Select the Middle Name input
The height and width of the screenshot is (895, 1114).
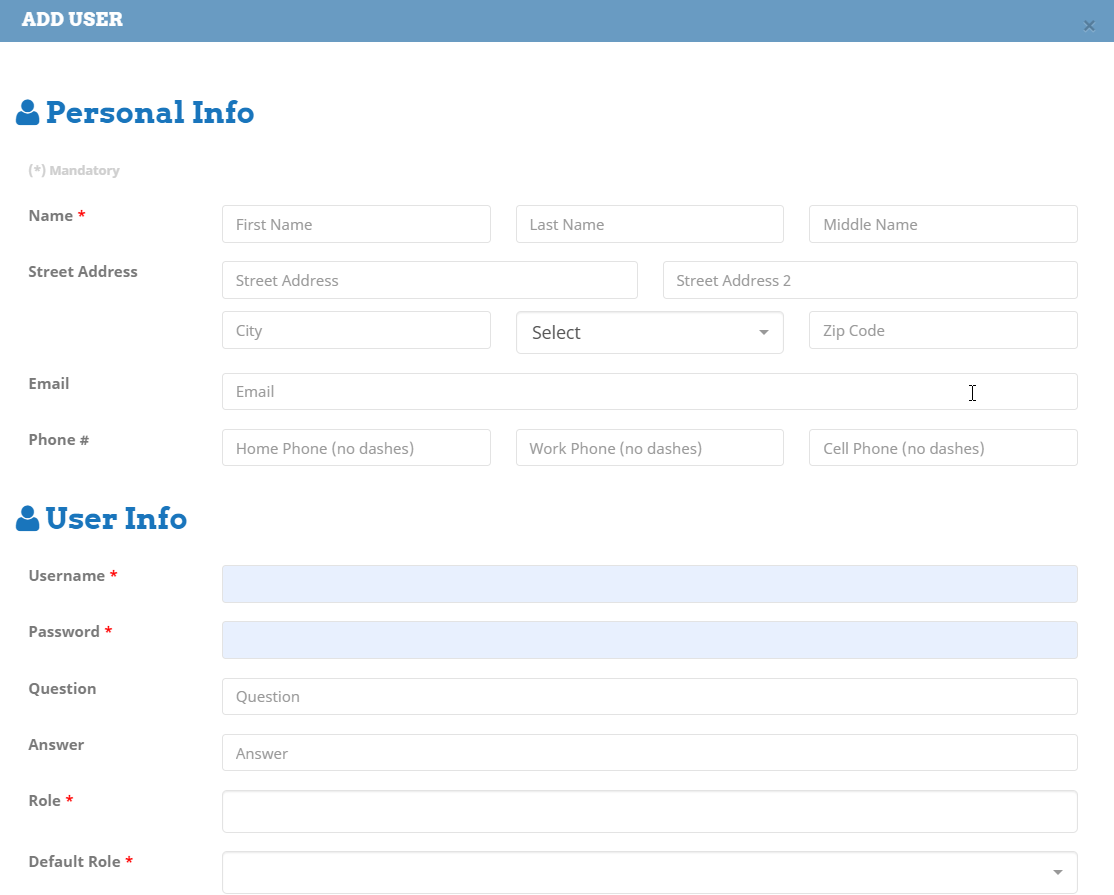point(942,224)
